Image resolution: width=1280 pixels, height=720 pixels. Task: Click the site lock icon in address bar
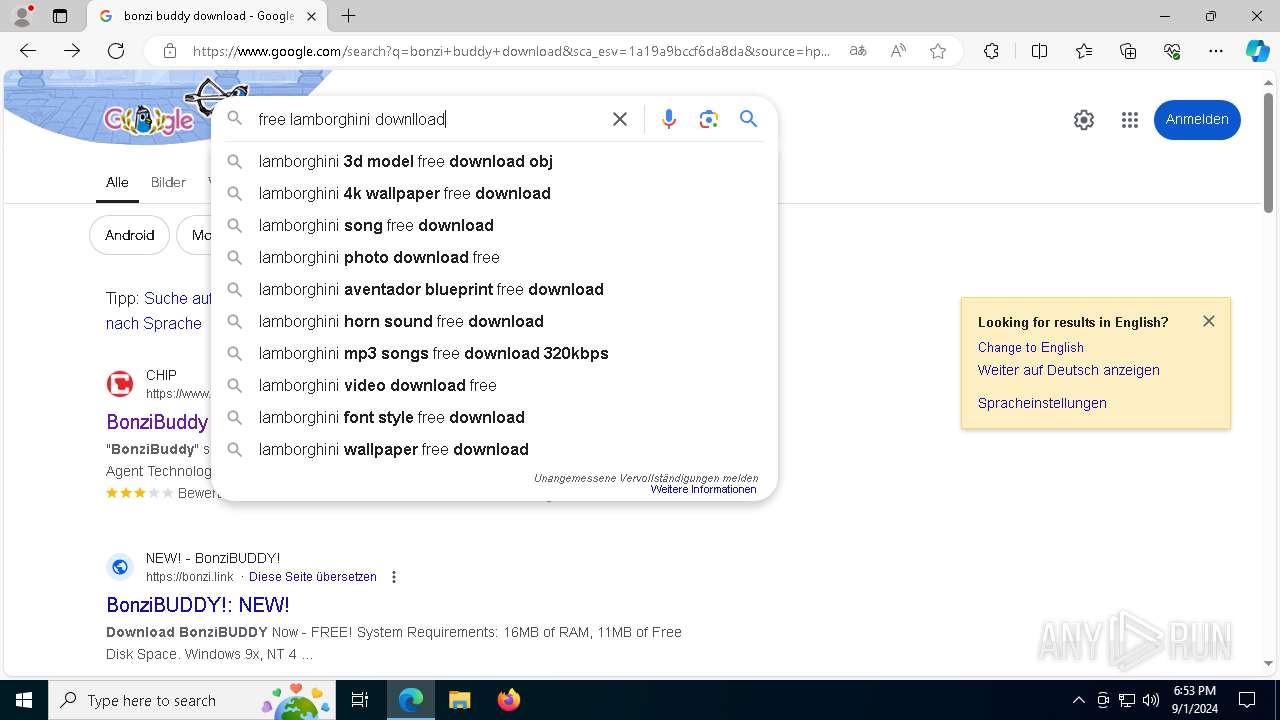(x=170, y=51)
